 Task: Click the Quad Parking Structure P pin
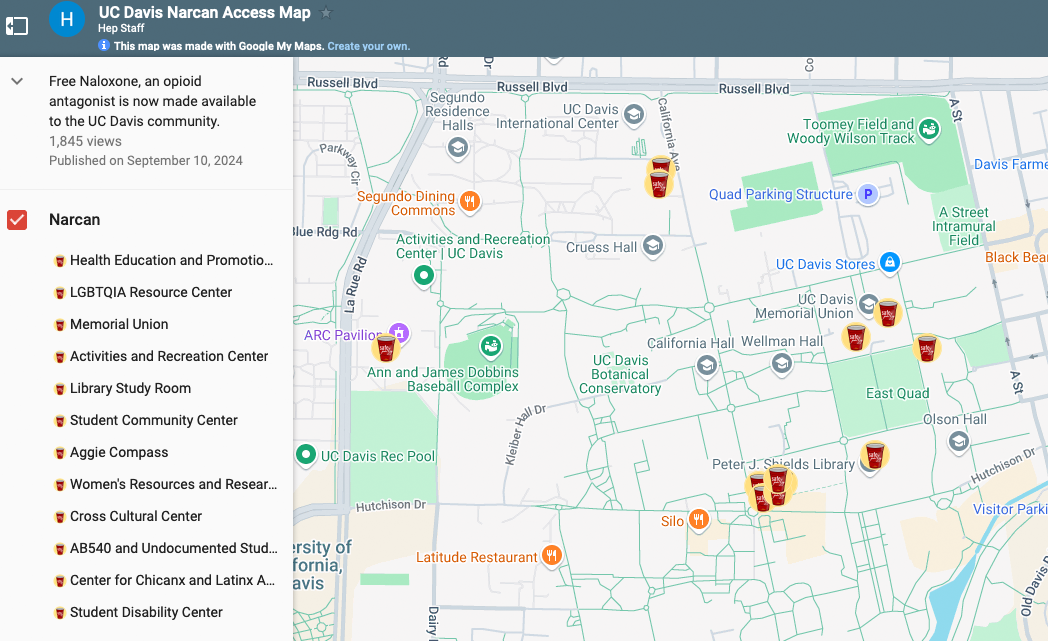point(868,195)
